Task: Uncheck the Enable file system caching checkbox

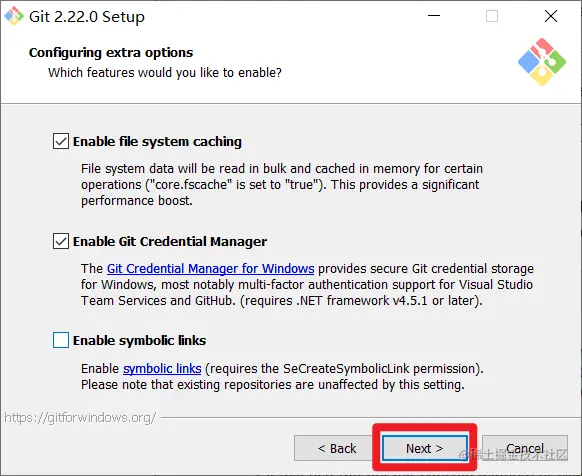Action: pos(61,141)
